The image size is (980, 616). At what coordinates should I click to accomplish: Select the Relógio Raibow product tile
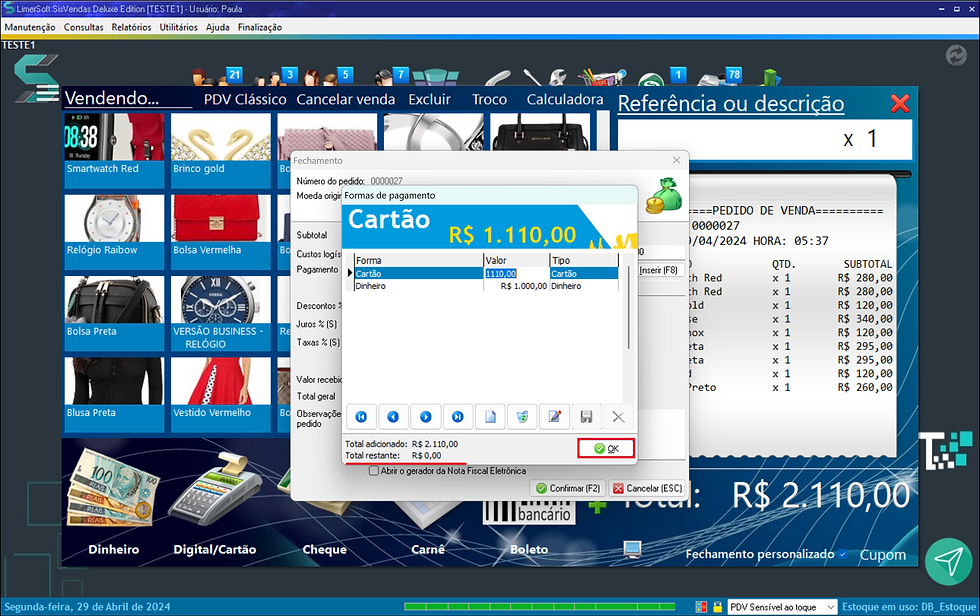click(114, 232)
